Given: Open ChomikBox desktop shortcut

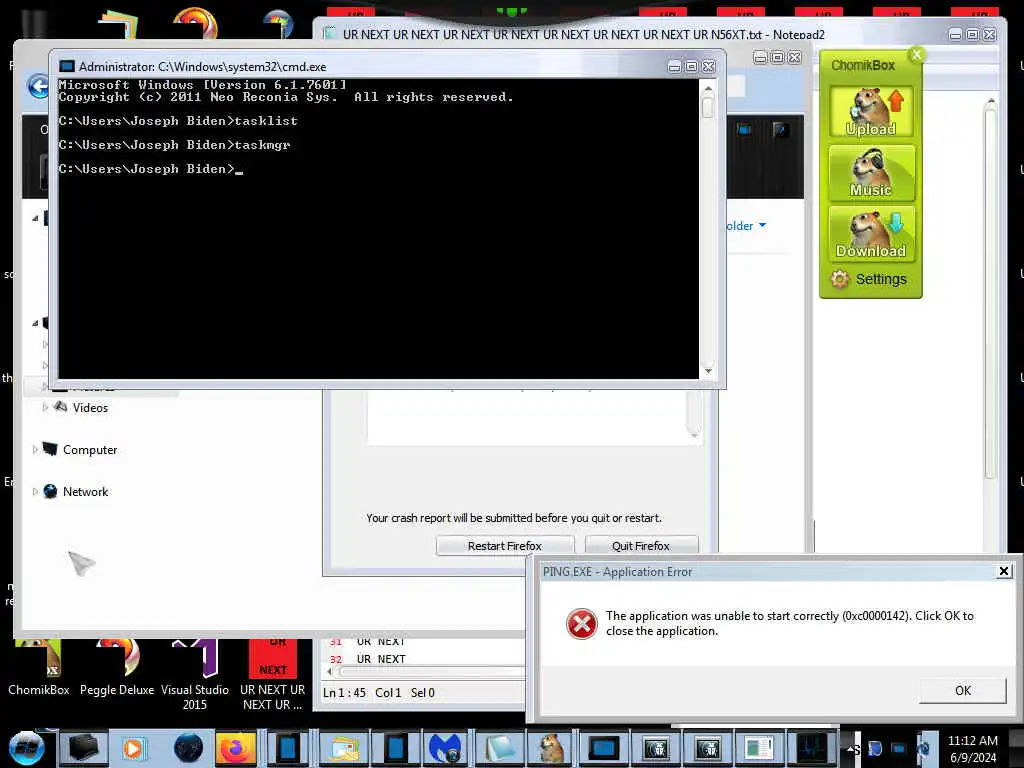Looking at the screenshot, I should (x=39, y=668).
